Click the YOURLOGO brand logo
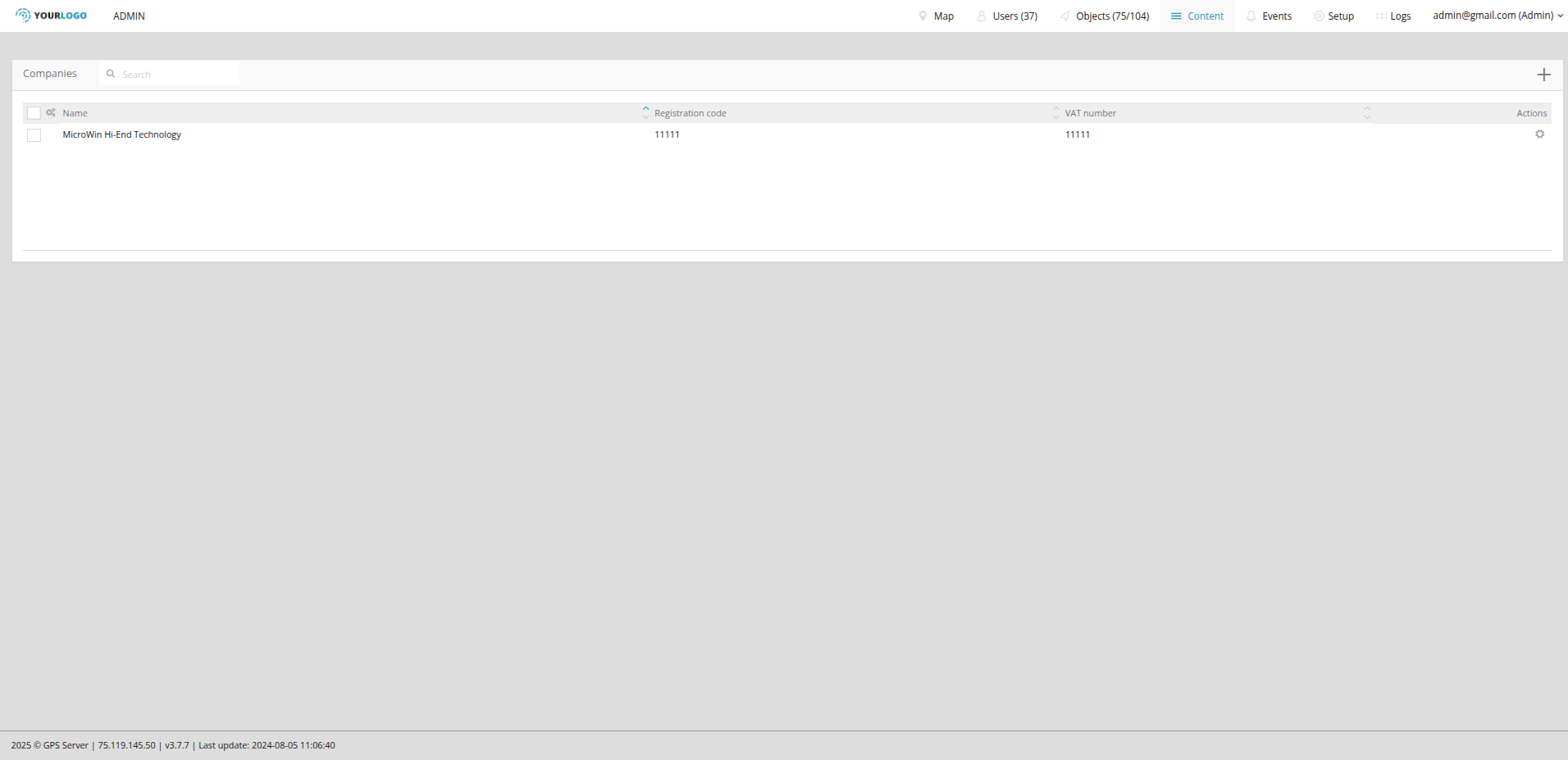The height and width of the screenshot is (760, 1568). click(51, 16)
